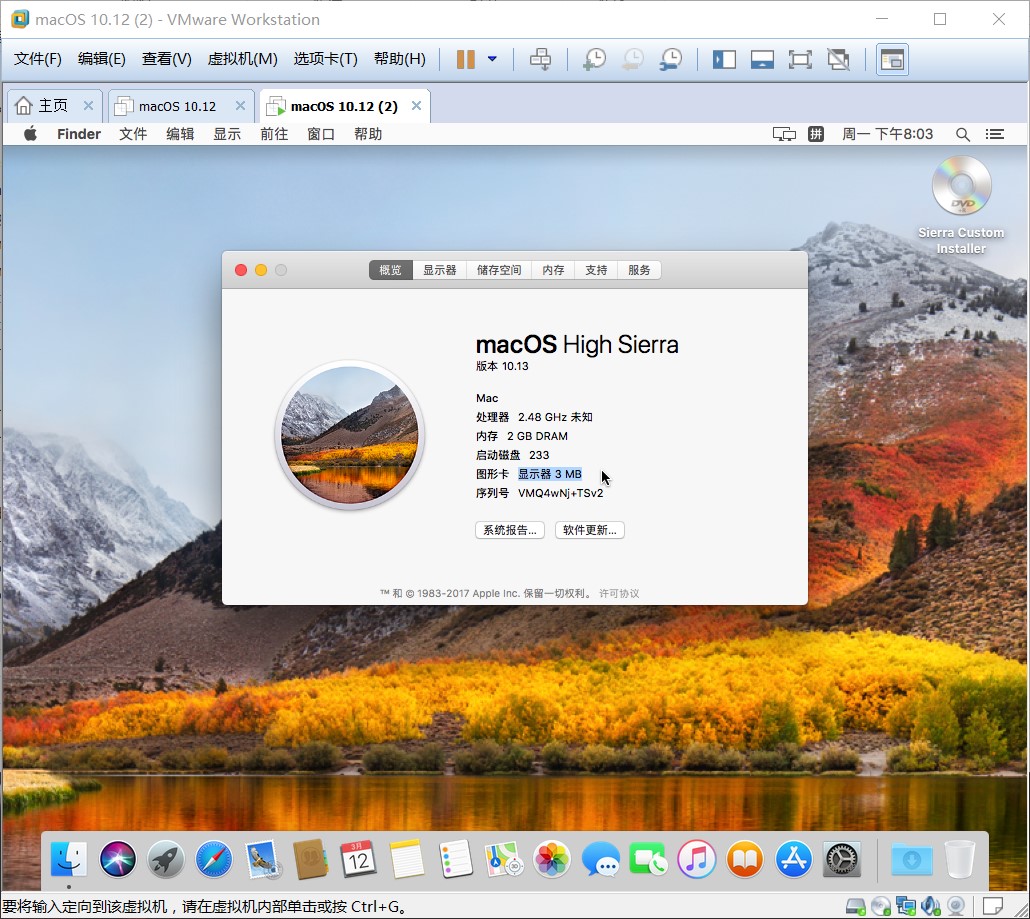Click the 软件更新... button
Screen dimensions: 1030x919
(590, 530)
